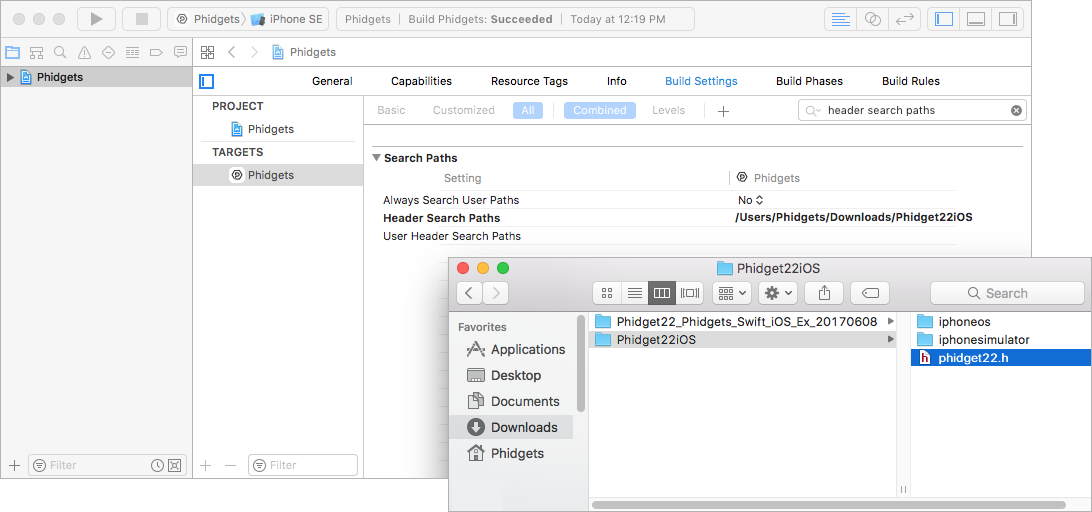Image resolution: width=1092 pixels, height=512 pixels.
Task: Open the Debug navigator
Action: pyautogui.click(x=132, y=52)
